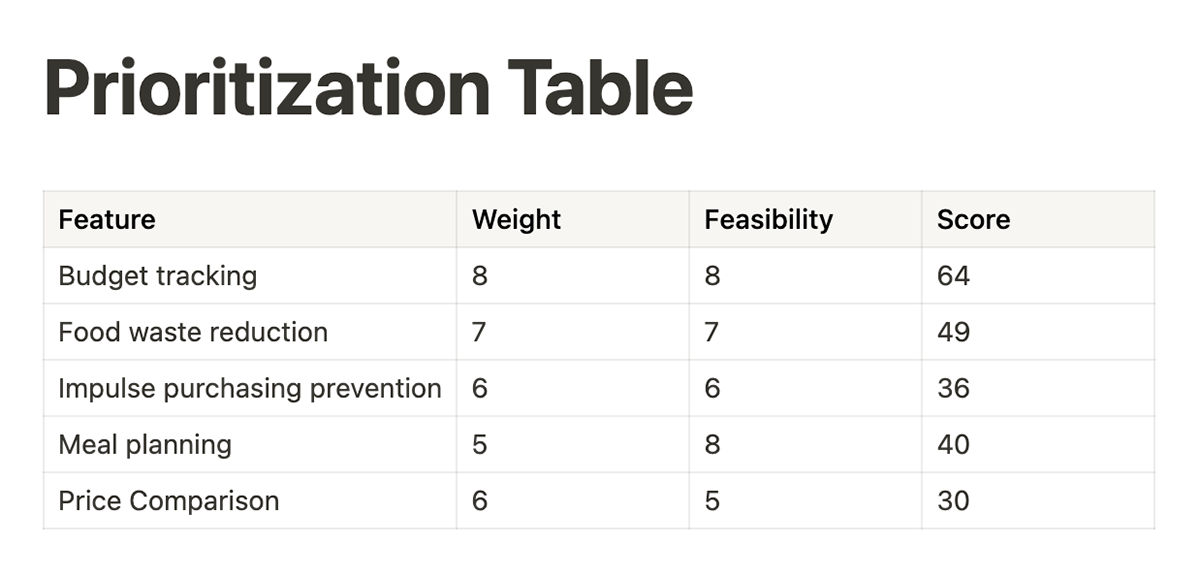Image resolution: width=1200 pixels, height=578 pixels.
Task: Click the score cell showing 40
Action: (x=1038, y=444)
